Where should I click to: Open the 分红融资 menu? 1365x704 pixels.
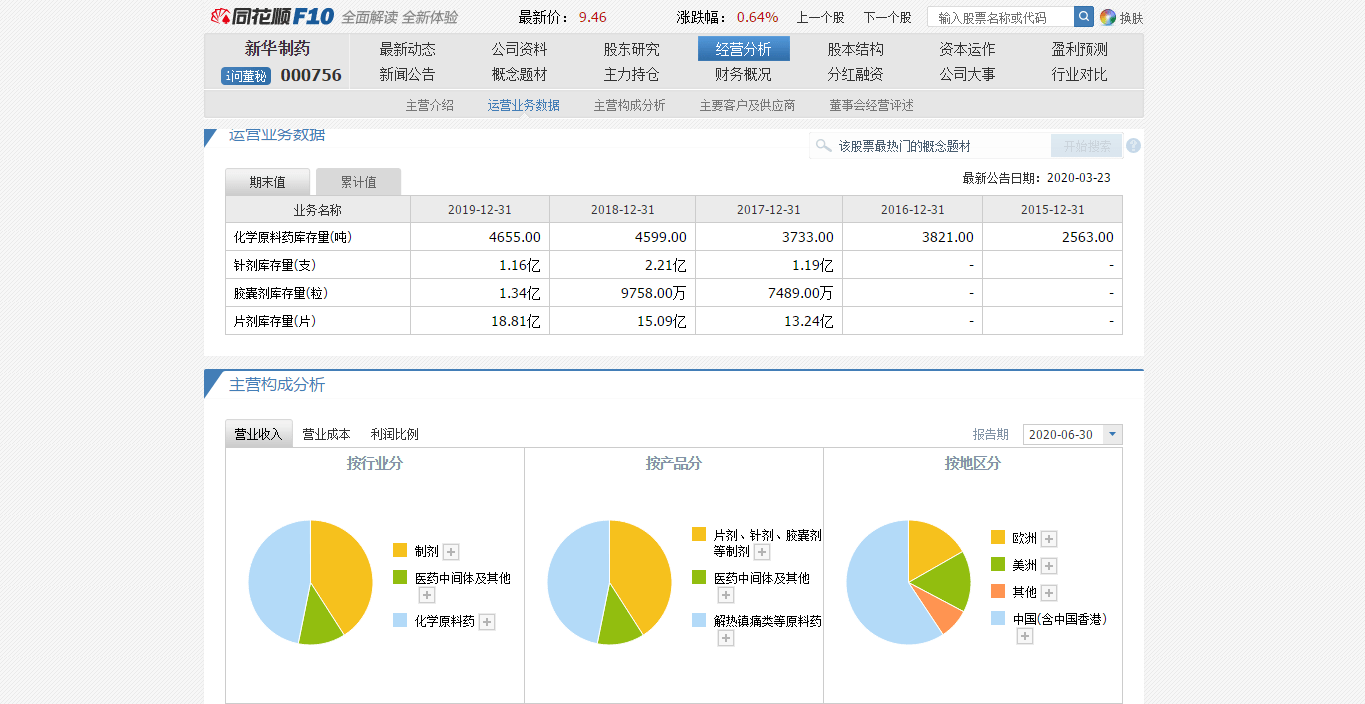(855, 74)
